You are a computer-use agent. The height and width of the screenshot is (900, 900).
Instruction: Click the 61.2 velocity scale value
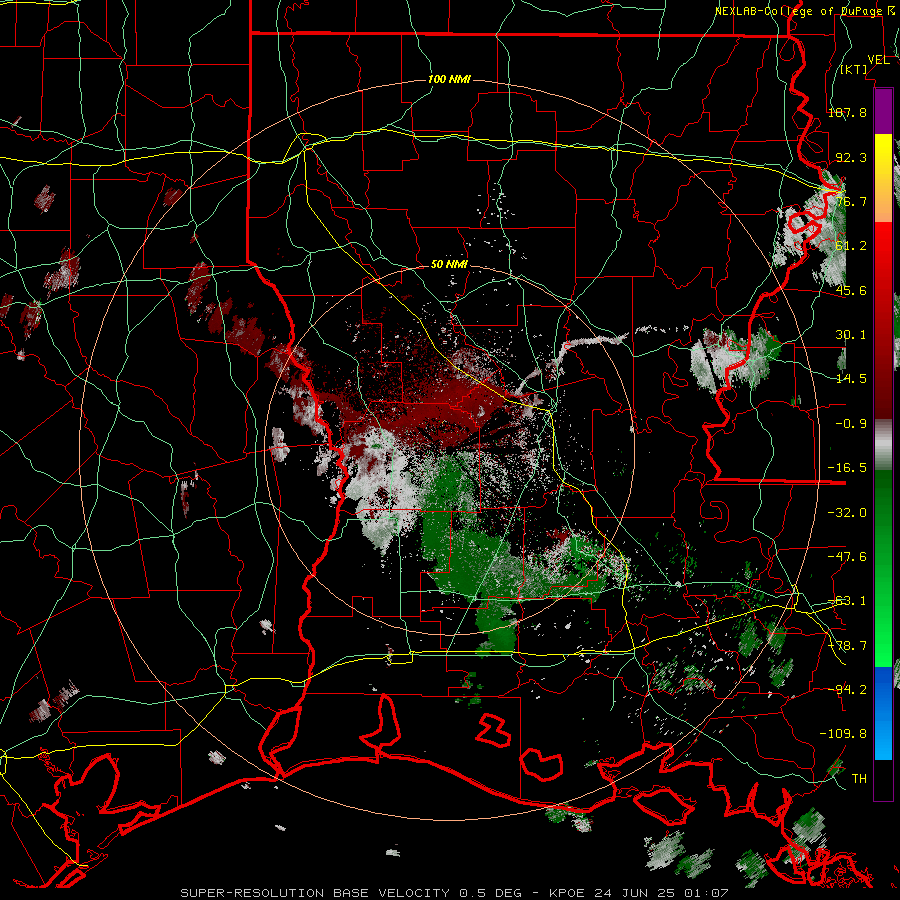click(851, 246)
